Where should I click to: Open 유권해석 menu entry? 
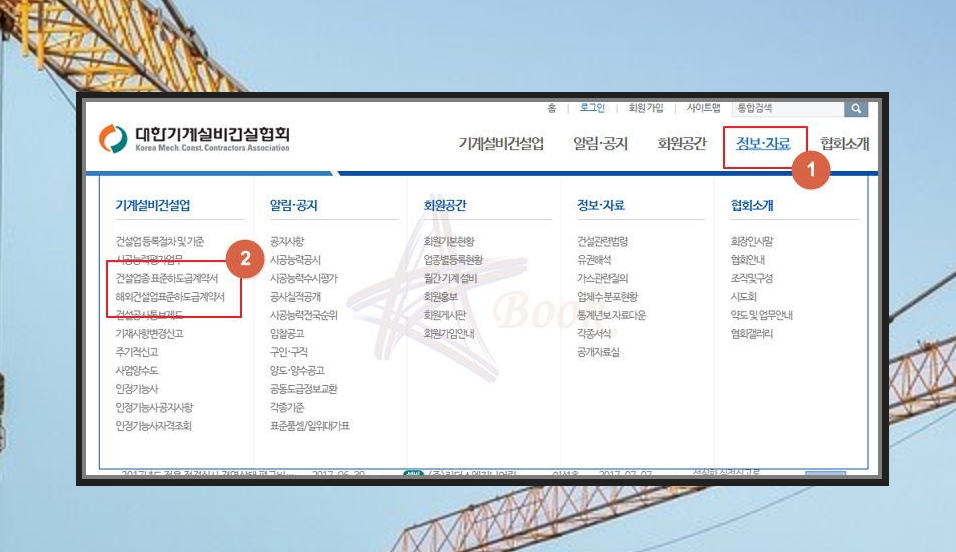[594, 260]
